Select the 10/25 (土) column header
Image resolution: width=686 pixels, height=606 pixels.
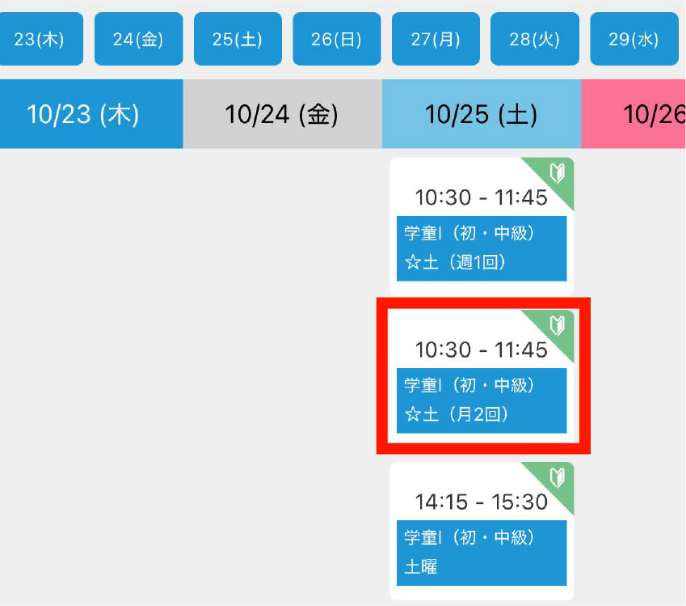pyautogui.click(x=481, y=114)
